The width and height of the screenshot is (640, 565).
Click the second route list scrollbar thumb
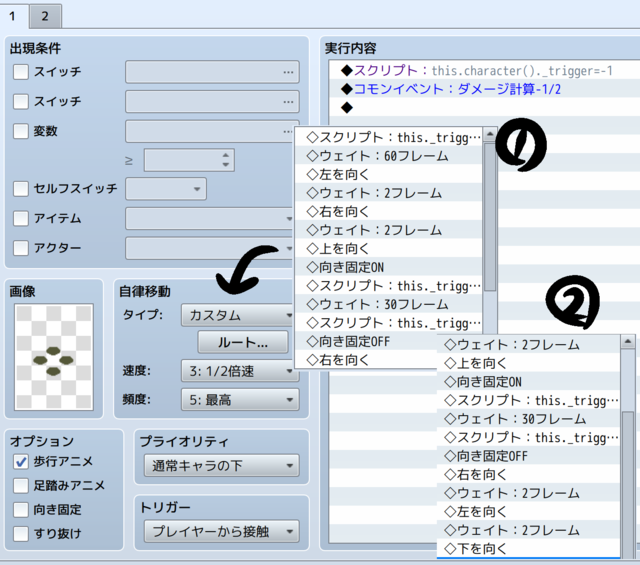628,484
